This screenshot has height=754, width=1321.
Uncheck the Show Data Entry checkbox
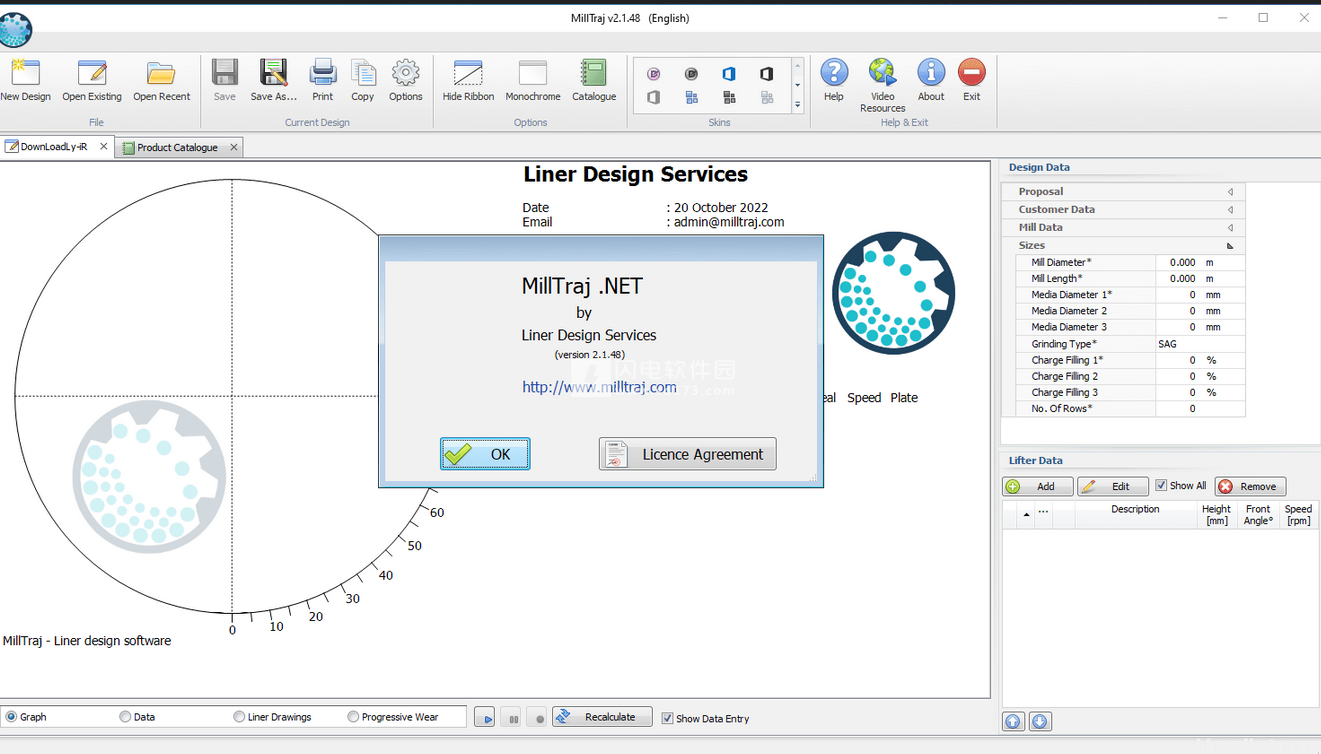[x=667, y=718]
